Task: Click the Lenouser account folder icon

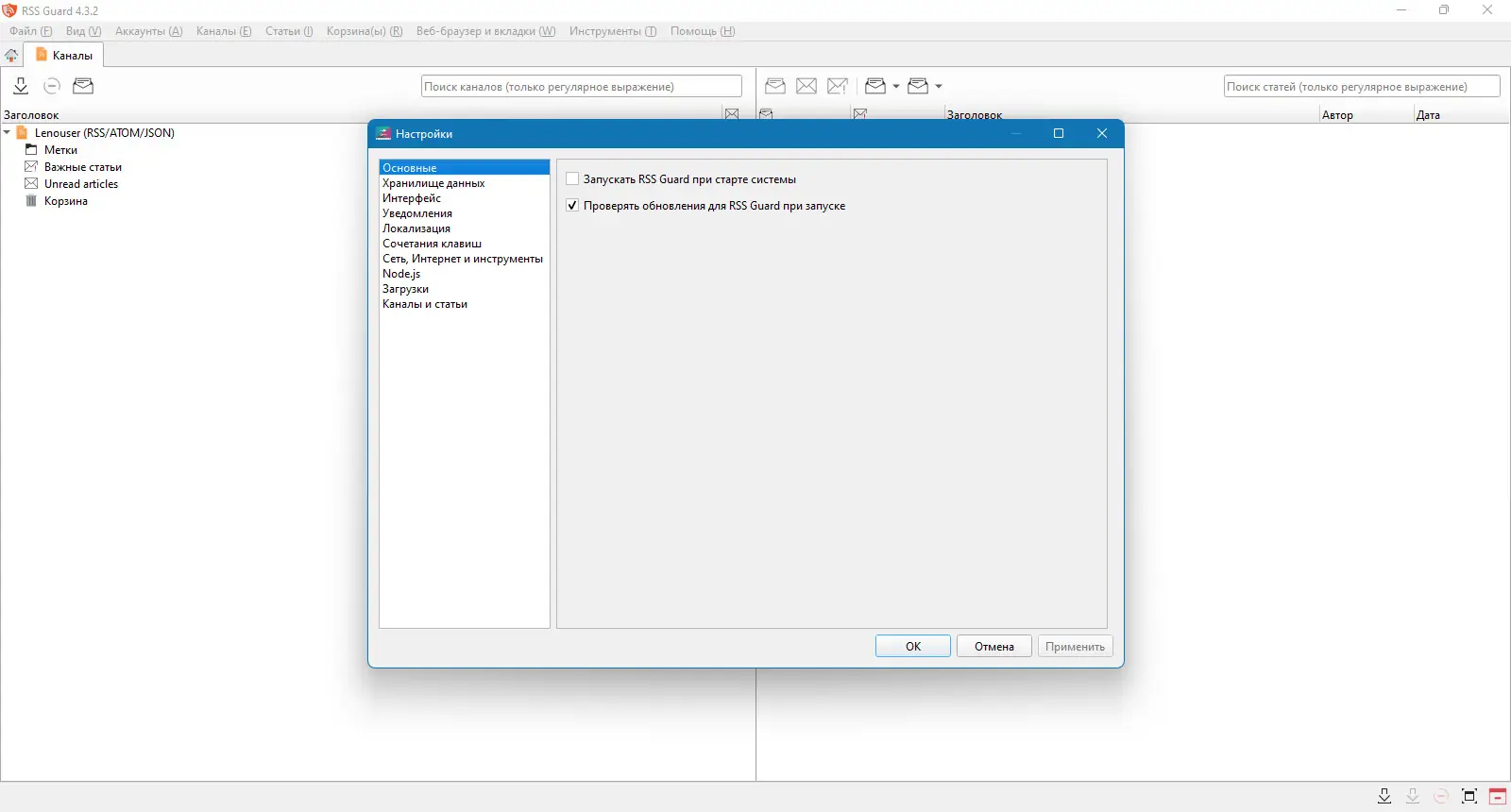Action: coord(22,132)
